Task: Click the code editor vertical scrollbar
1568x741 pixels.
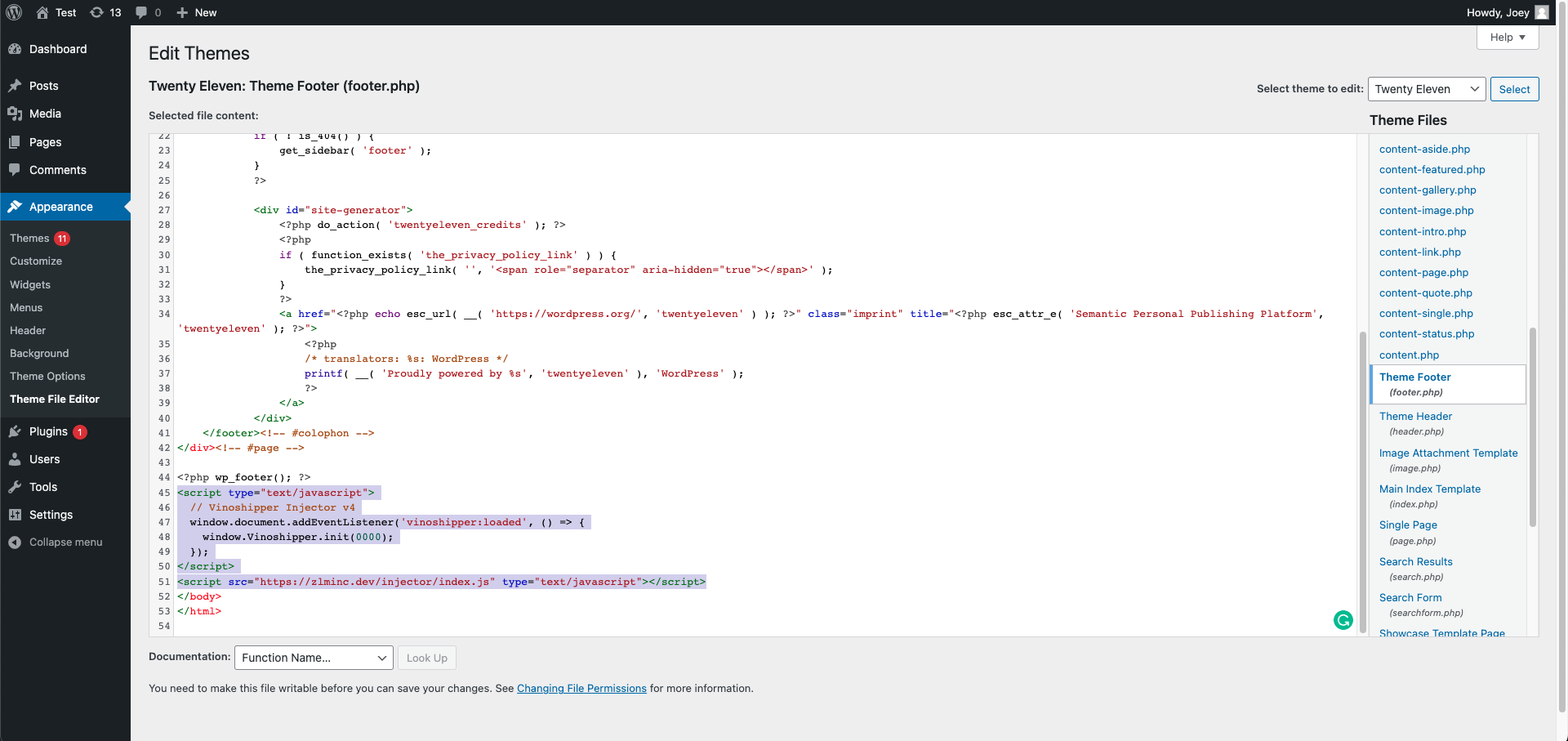Action: [1362, 482]
